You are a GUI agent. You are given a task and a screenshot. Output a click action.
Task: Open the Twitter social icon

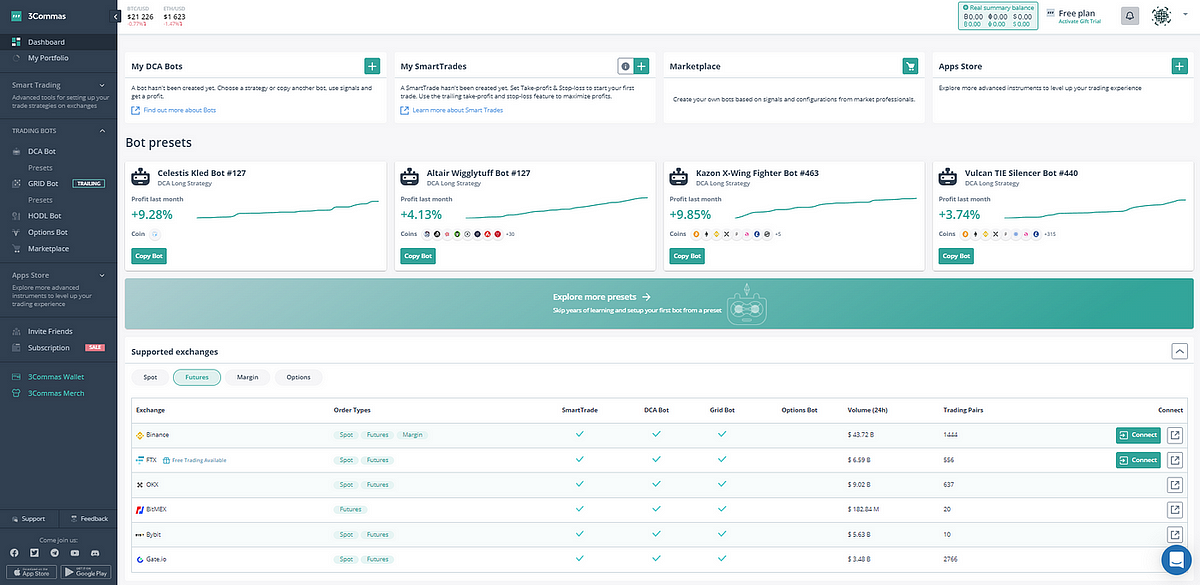[x=32, y=552]
